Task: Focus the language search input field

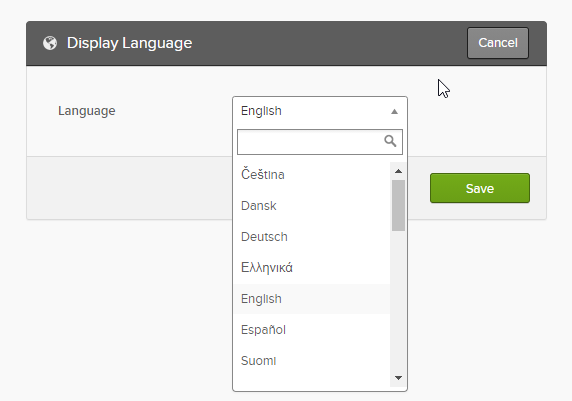Action: (320, 142)
